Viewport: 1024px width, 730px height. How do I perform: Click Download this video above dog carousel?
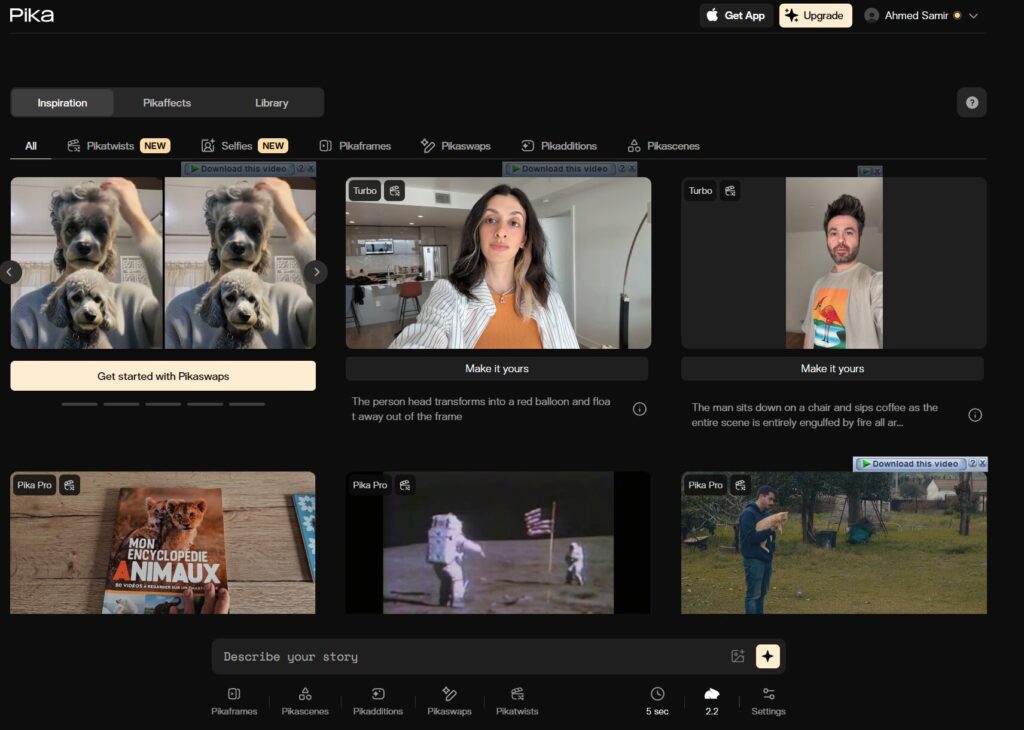[x=238, y=168]
